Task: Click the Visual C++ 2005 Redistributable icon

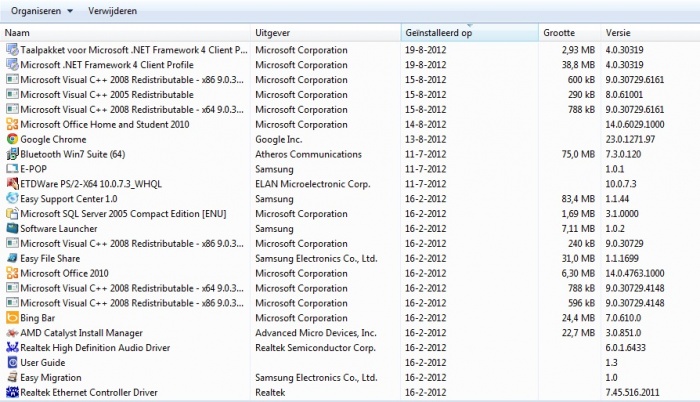Action: [12, 94]
